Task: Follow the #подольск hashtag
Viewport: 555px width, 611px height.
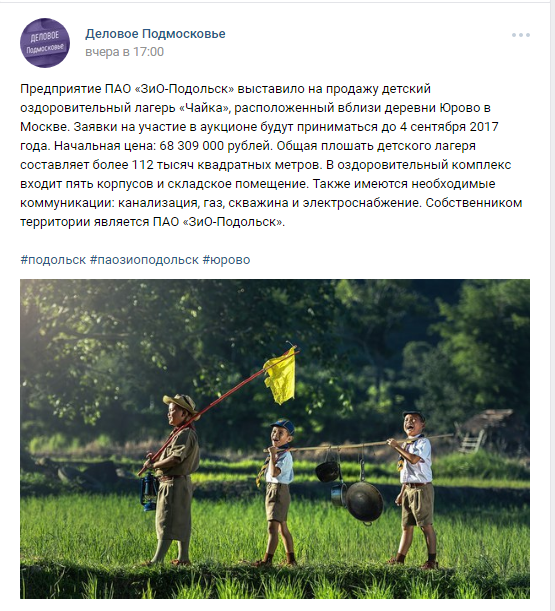Action: [x=53, y=260]
